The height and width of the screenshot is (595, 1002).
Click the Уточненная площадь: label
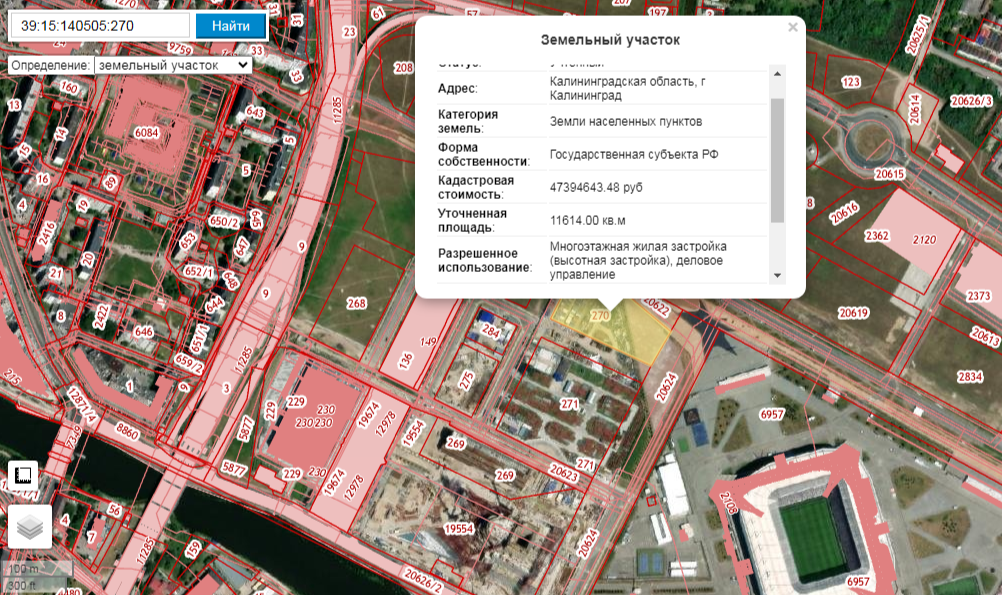coord(472,220)
